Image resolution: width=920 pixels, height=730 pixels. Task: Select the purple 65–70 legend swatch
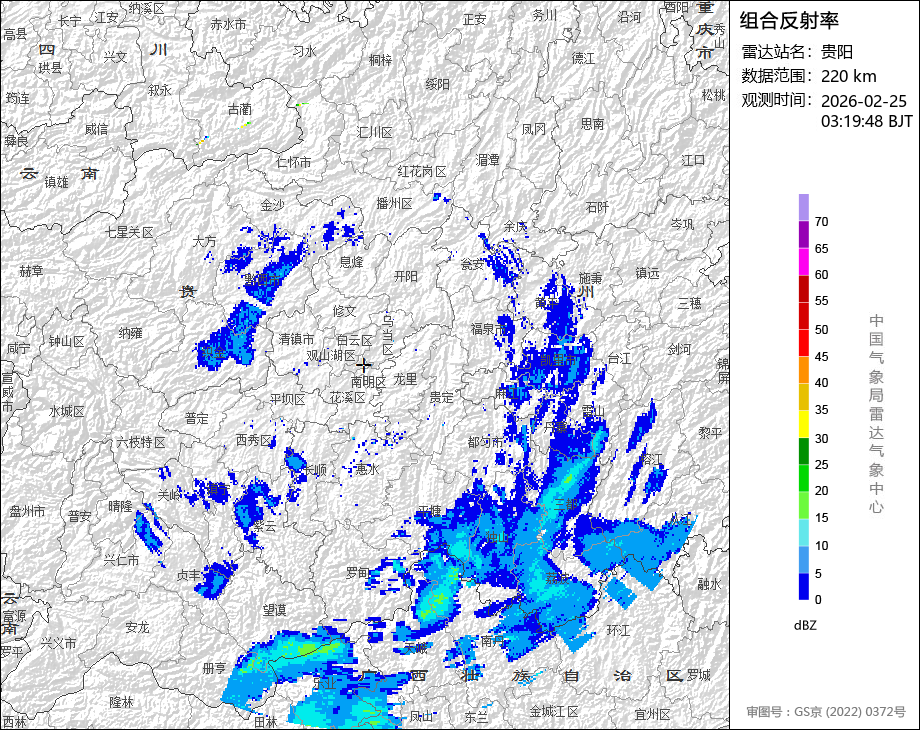[x=804, y=234]
